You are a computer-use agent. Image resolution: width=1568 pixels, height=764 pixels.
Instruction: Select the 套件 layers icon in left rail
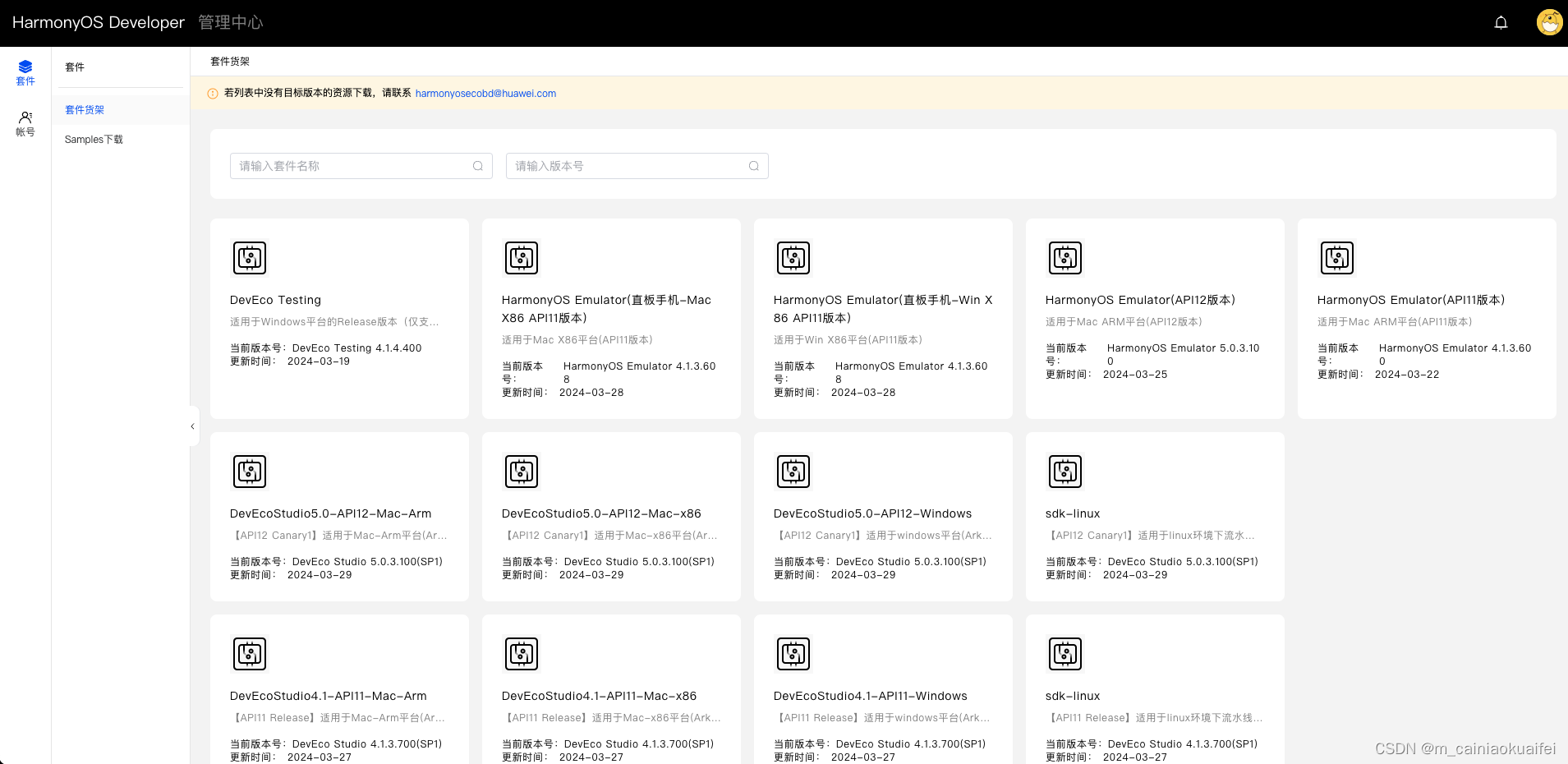25,67
